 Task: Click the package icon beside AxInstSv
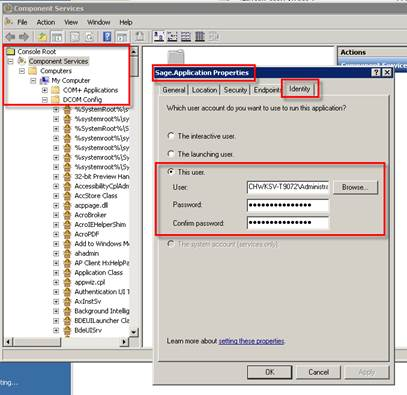[x=67, y=302]
